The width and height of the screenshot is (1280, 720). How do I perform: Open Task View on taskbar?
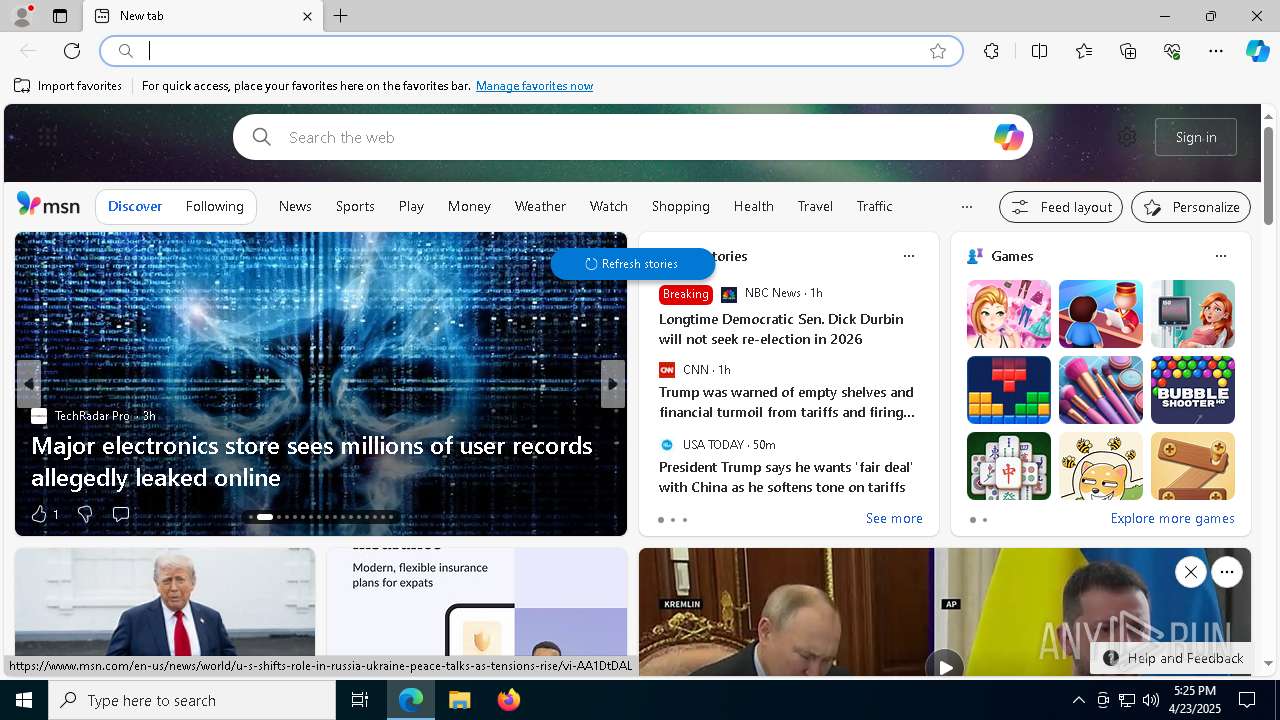(360, 700)
